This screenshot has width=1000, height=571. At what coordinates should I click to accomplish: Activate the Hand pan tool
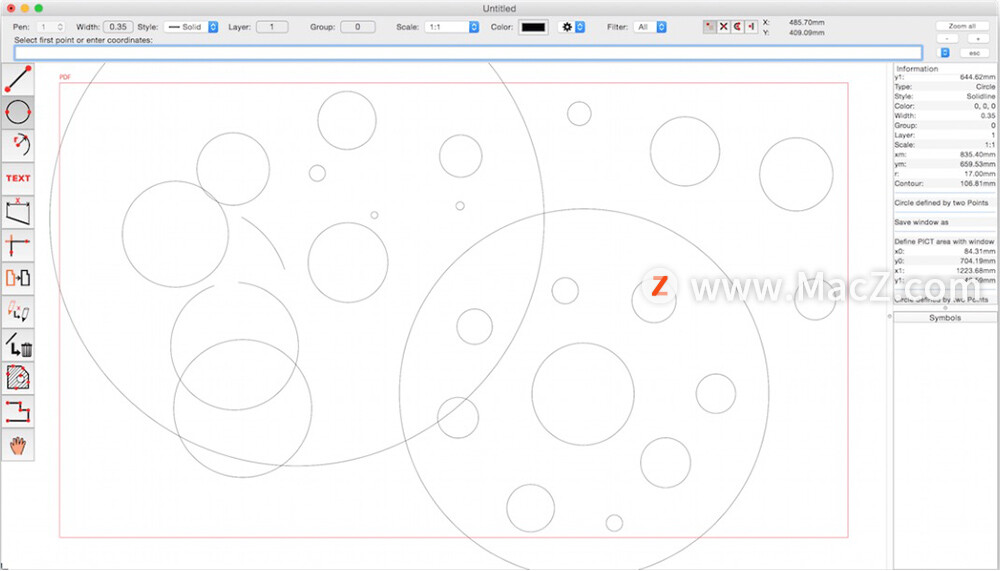[18, 444]
